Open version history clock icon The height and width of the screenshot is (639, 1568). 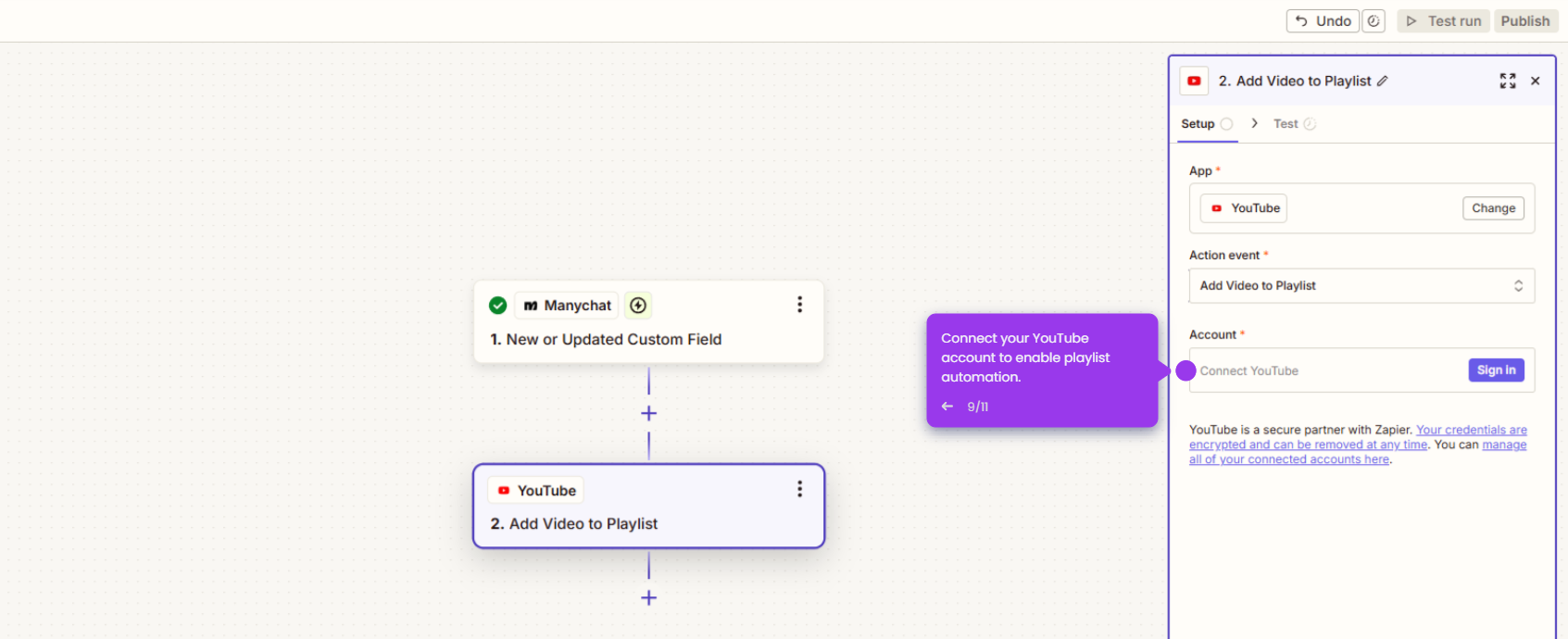1374,21
